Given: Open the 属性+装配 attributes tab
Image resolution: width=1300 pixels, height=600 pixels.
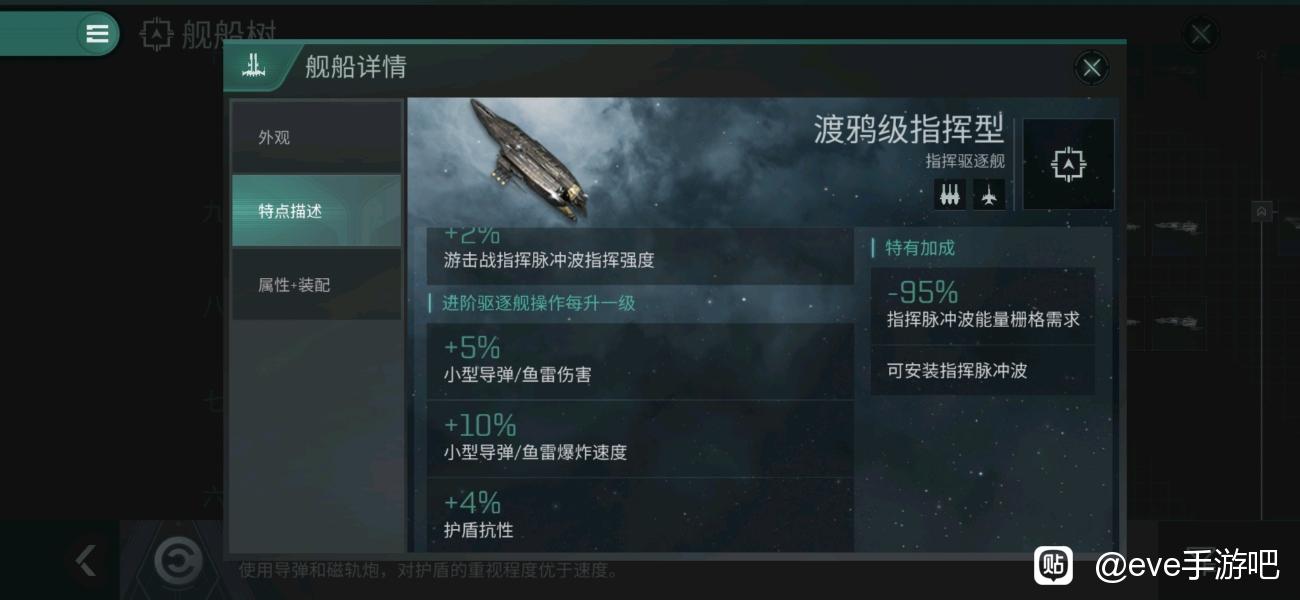Looking at the screenshot, I should coord(316,285).
